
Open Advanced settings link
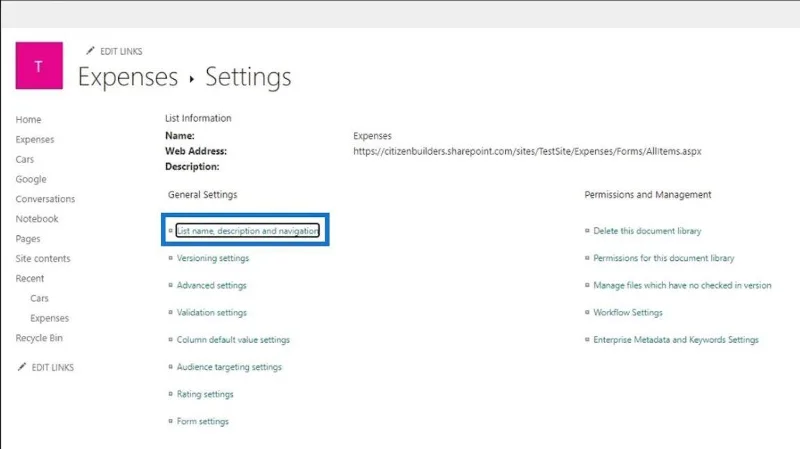211,285
